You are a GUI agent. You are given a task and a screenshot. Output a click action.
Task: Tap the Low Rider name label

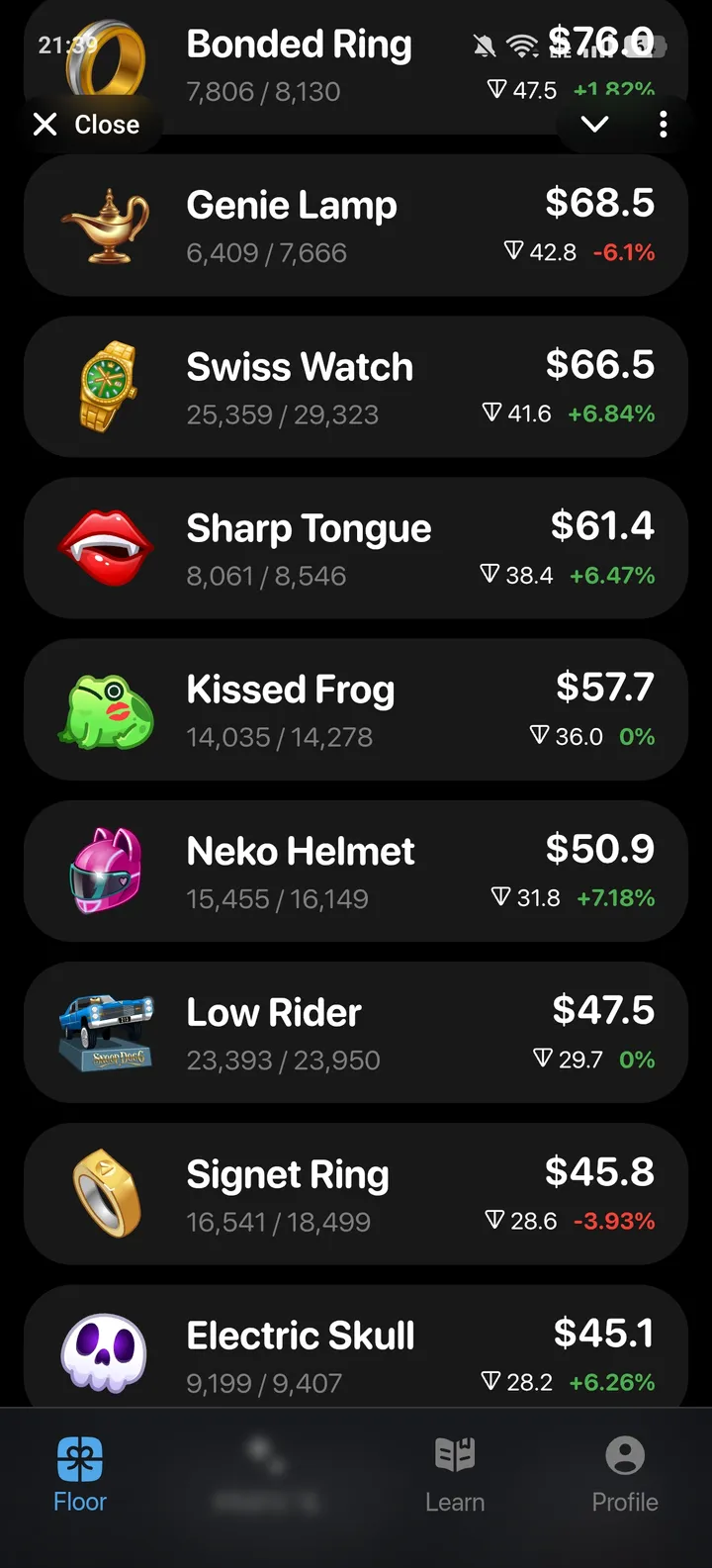tap(274, 1012)
